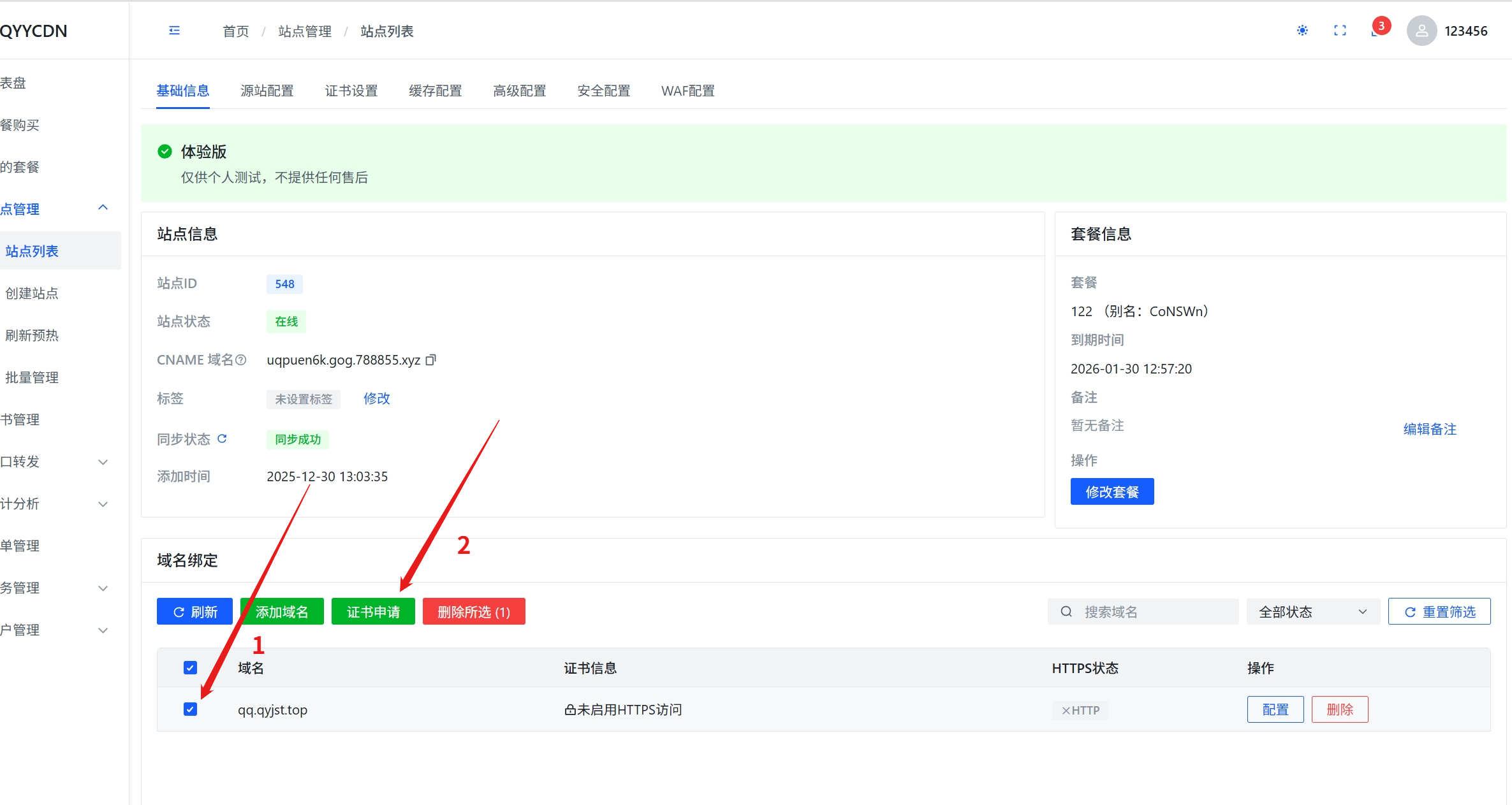Copy the CNAME domain with copy icon
1512x805 pixels.
point(431,360)
